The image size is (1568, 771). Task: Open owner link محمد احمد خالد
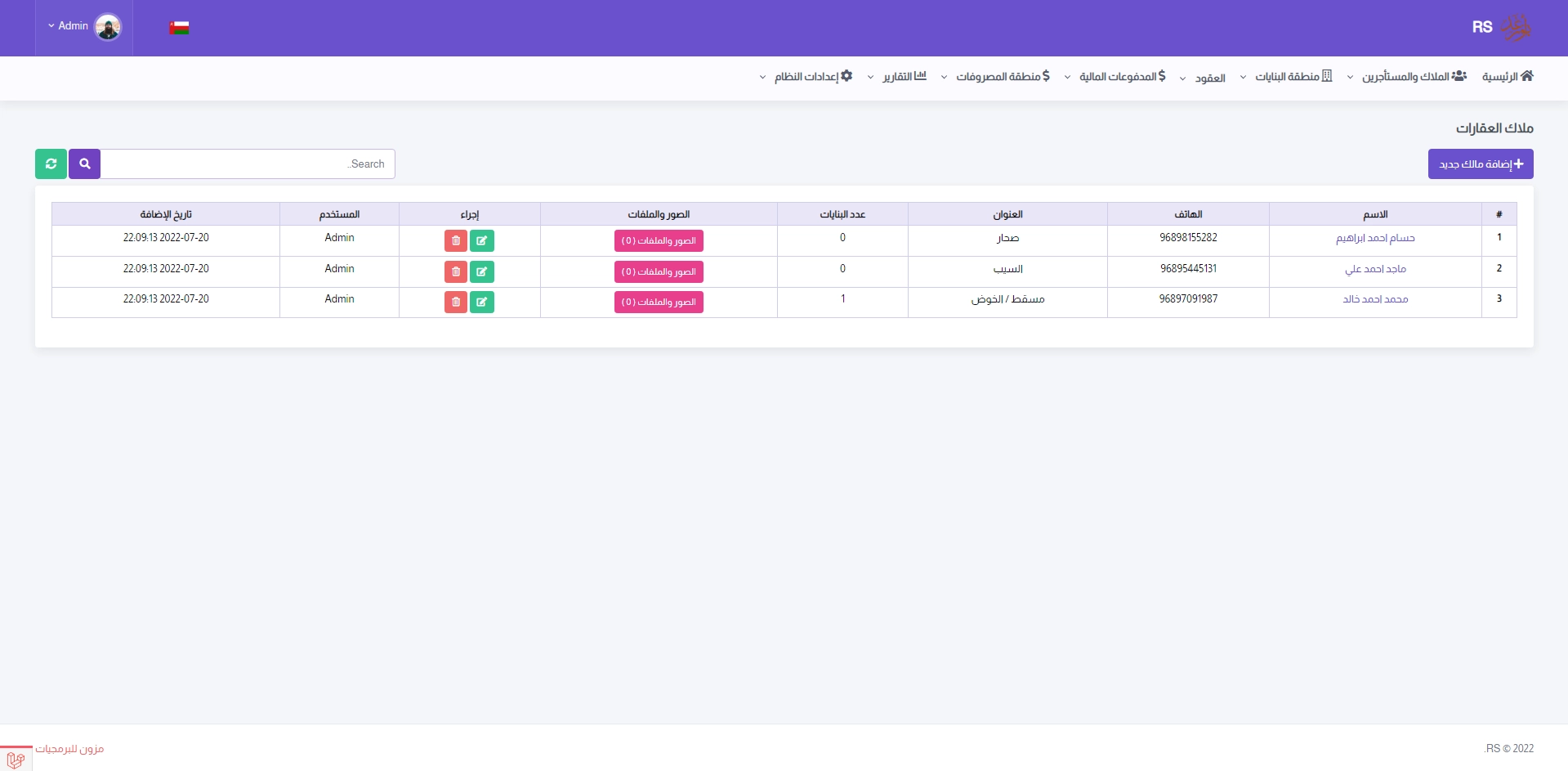[x=1375, y=299]
